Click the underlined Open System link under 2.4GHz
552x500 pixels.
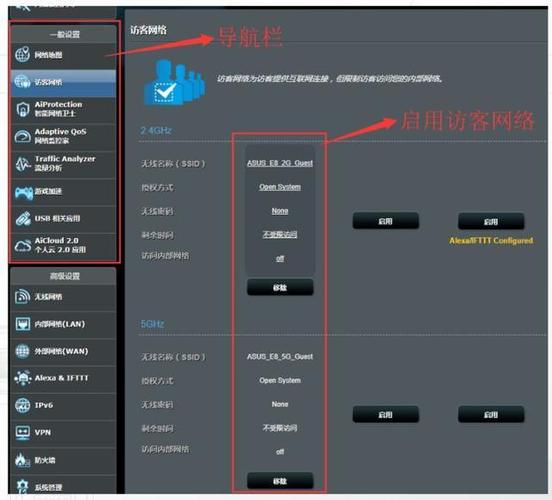(280, 187)
